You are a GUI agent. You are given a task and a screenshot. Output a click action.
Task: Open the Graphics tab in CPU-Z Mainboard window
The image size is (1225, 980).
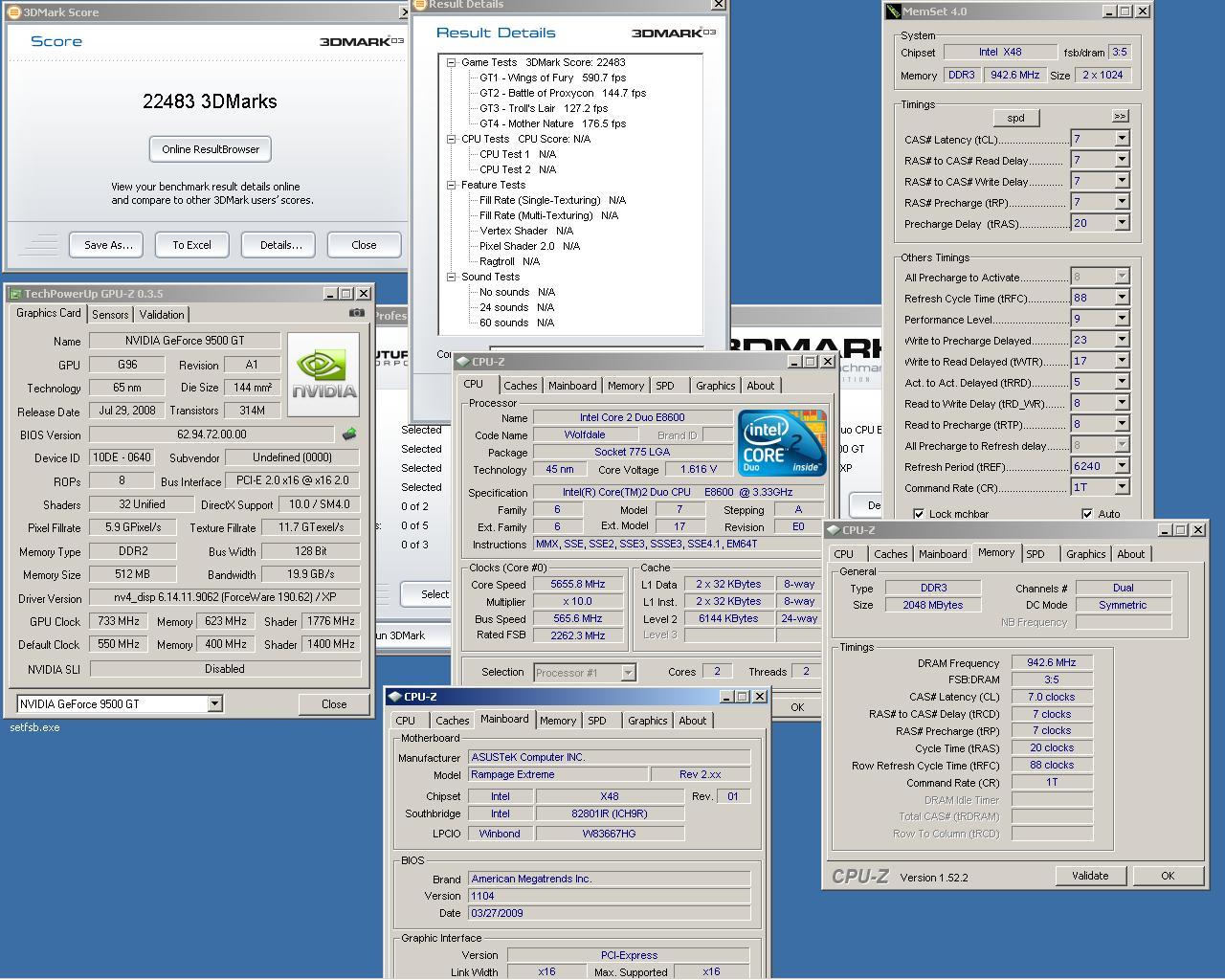click(x=648, y=721)
